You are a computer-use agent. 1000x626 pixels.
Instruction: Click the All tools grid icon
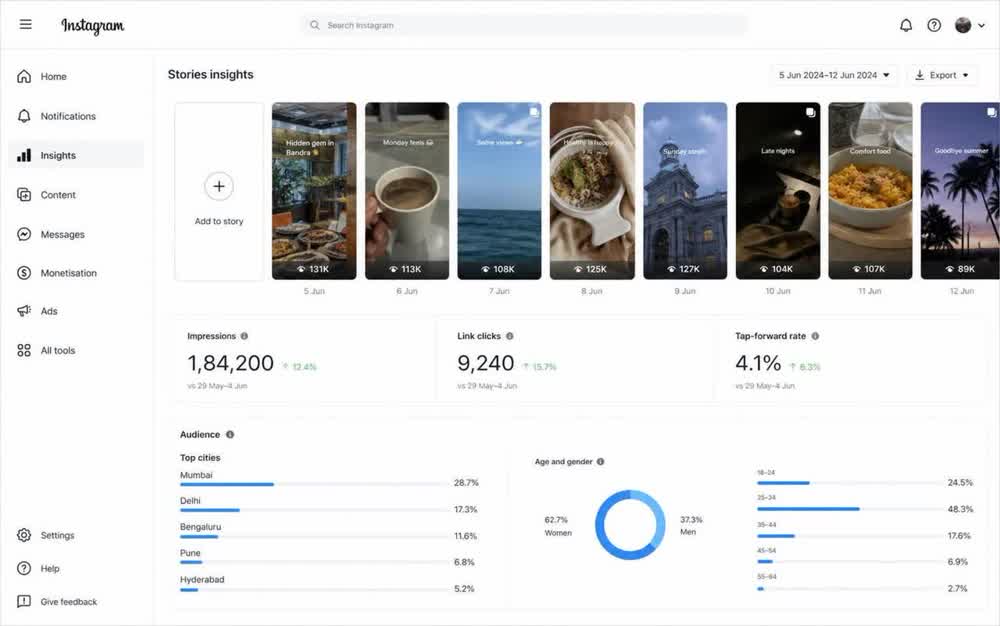(24, 350)
